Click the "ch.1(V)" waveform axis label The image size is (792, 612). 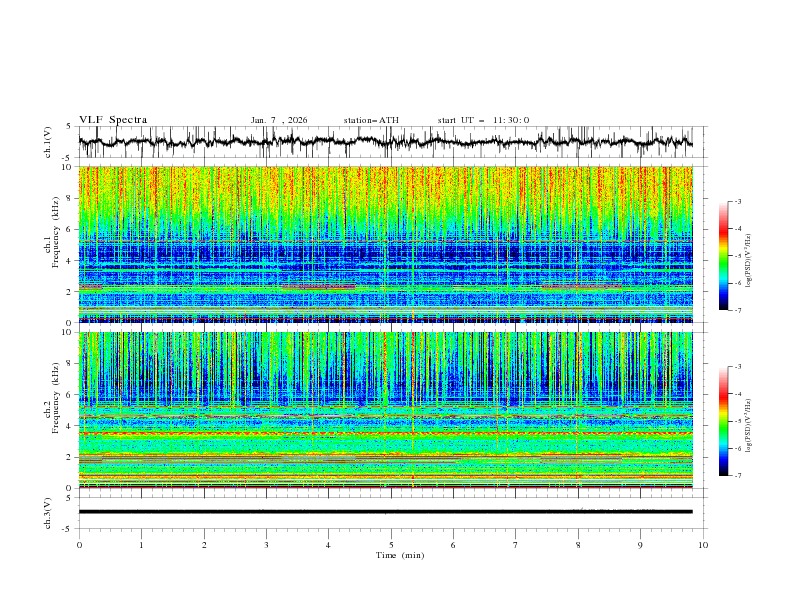pyautogui.click(x=48, y=142)
